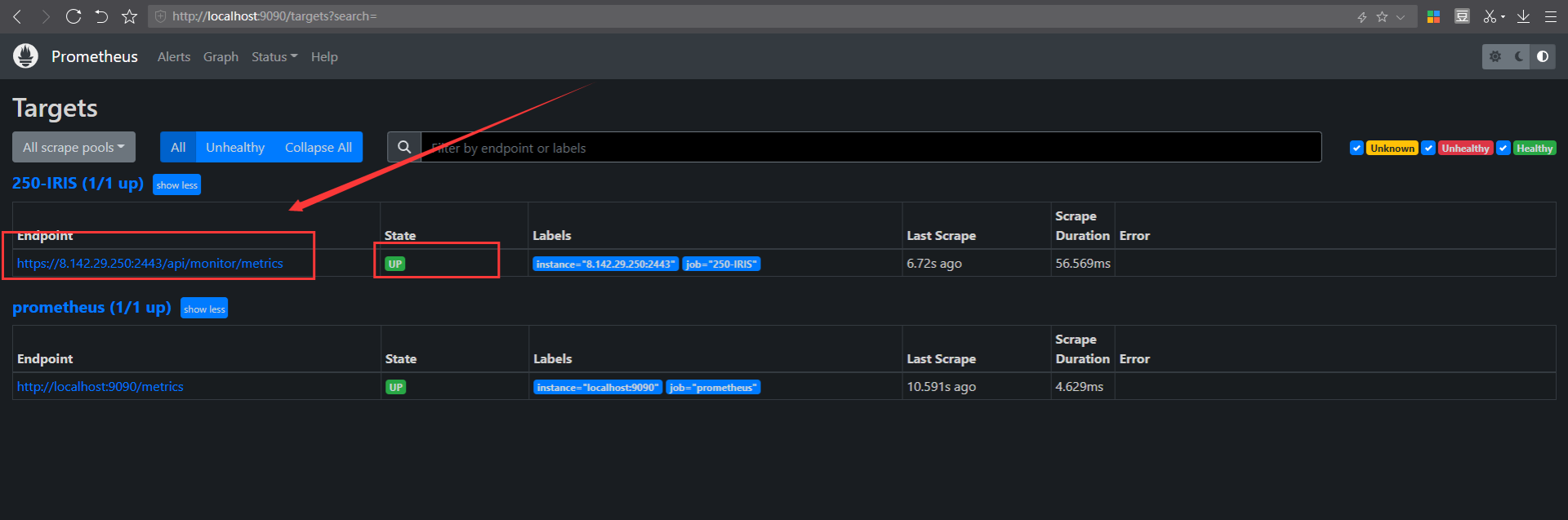Image resolution: width=1568 pixels, height=520 pixels.
Task: Uncheck the Healthy filter checkbox
Action: click(x=1503, y=148)
